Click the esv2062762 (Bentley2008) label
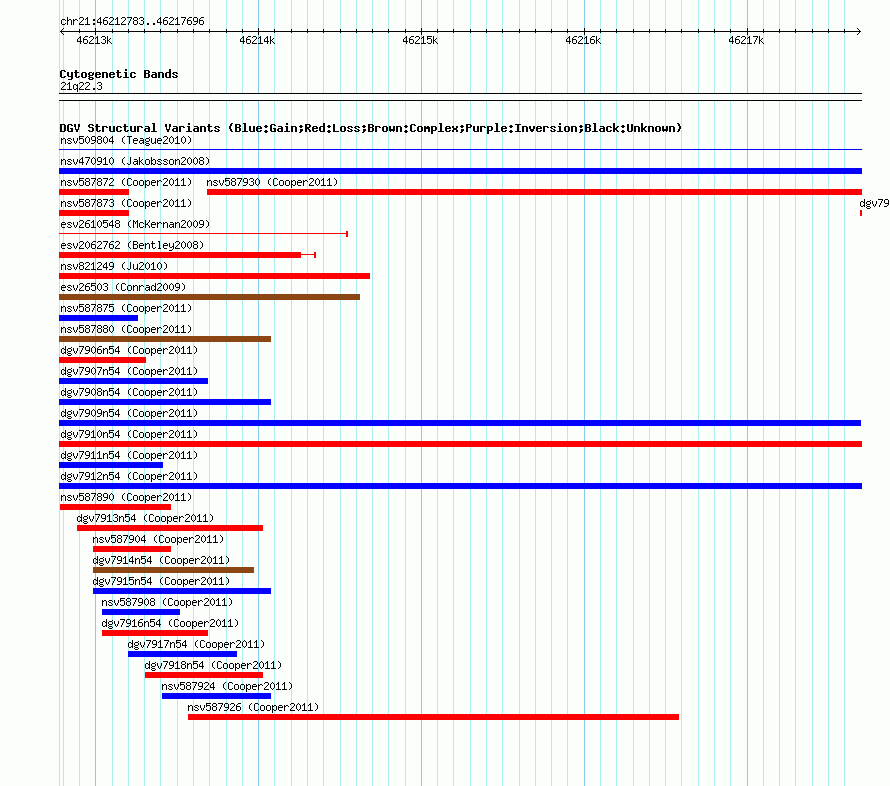Screen dimensions: 890x786 pyautogui.click(x=132, y=245)
